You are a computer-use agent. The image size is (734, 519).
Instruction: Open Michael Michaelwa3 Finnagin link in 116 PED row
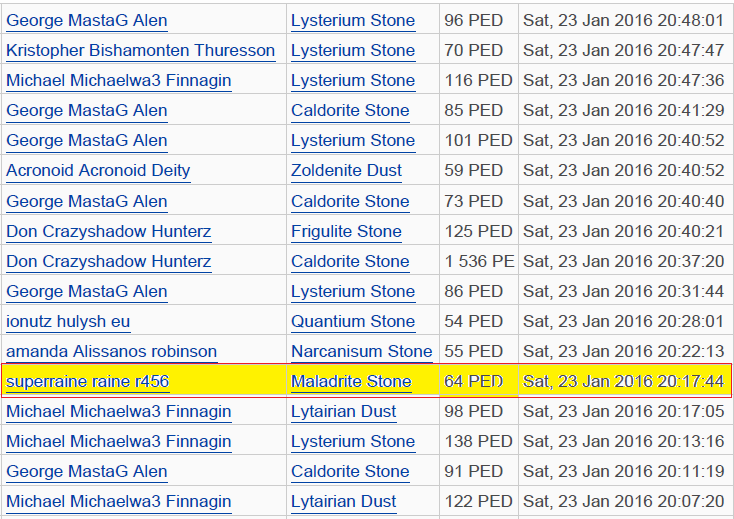tap(119, 80)
